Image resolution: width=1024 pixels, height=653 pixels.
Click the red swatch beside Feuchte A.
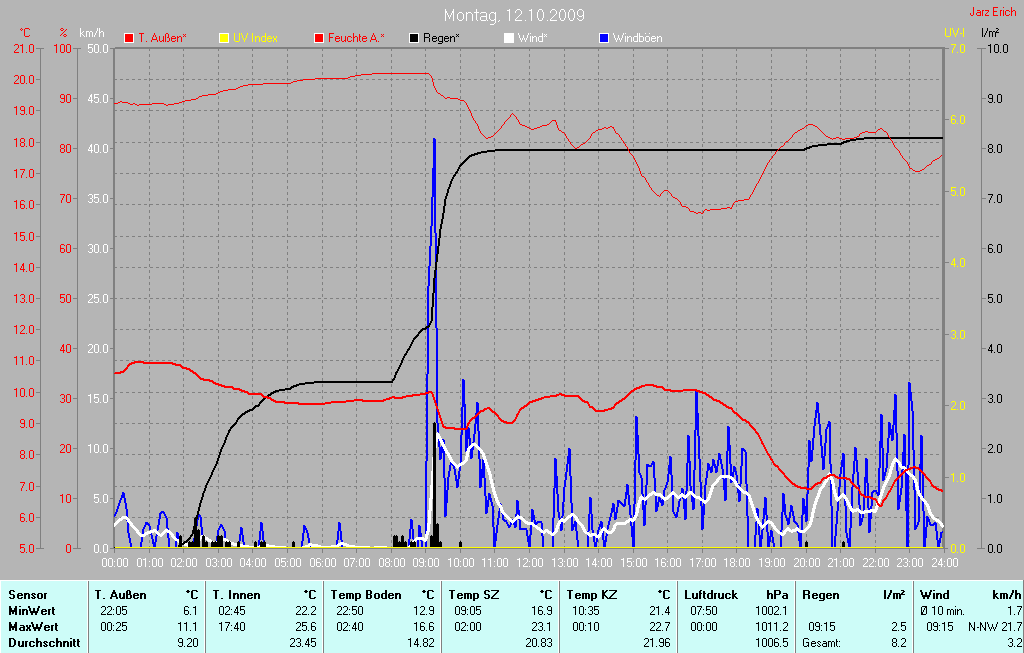pyautogui.click(x=320, y=38)
